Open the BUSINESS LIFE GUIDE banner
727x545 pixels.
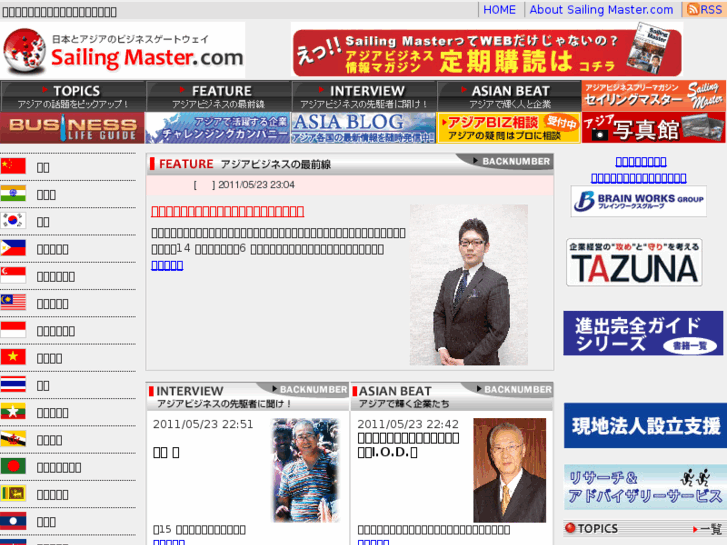[72, 128]
